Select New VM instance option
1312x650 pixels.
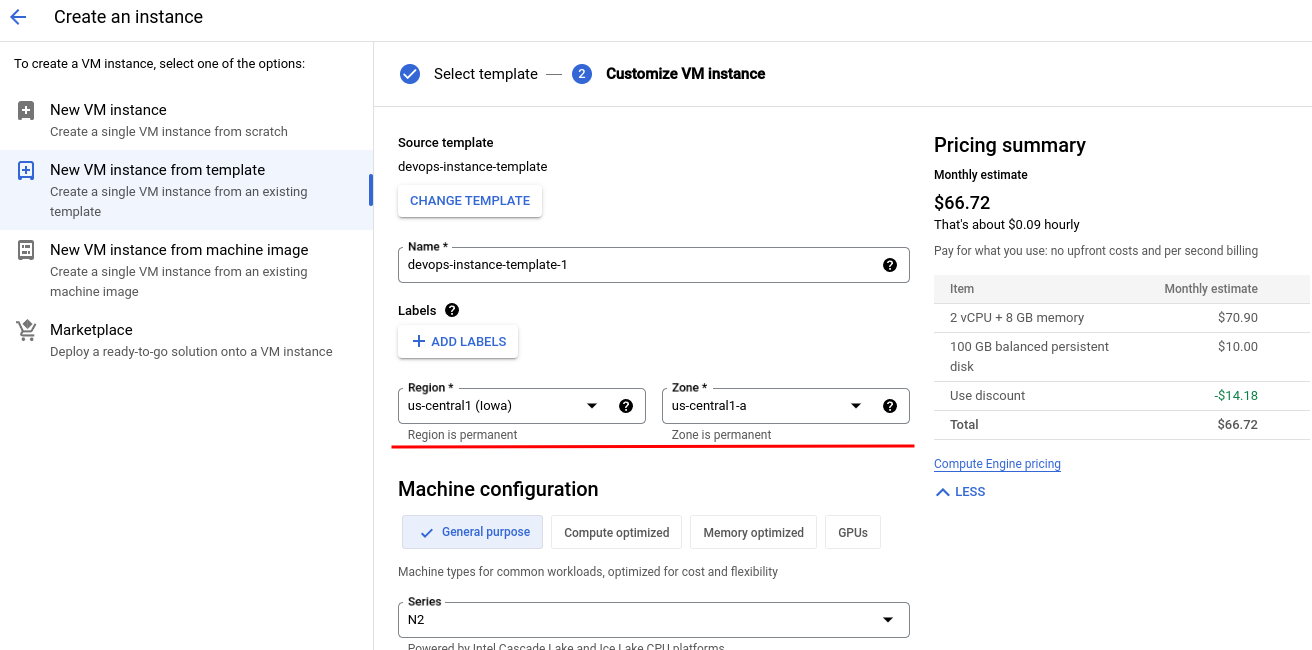tap(186, 120)
